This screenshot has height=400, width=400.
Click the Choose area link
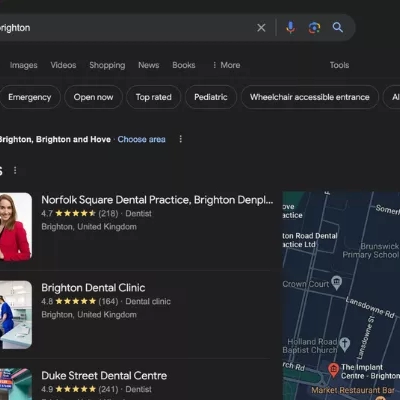click(x=141, y=139)
